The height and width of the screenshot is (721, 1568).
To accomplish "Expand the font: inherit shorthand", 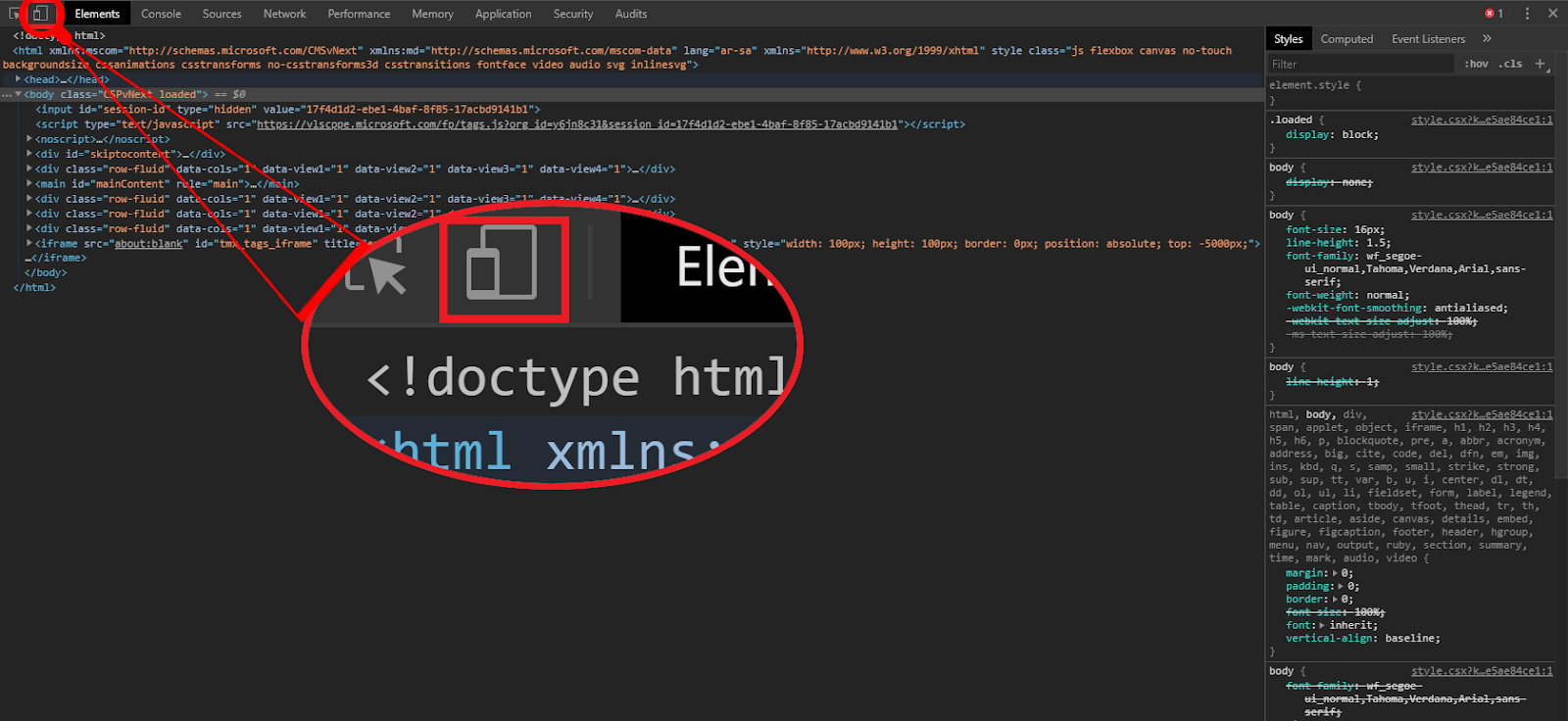I will click(x=1322, y=625).
